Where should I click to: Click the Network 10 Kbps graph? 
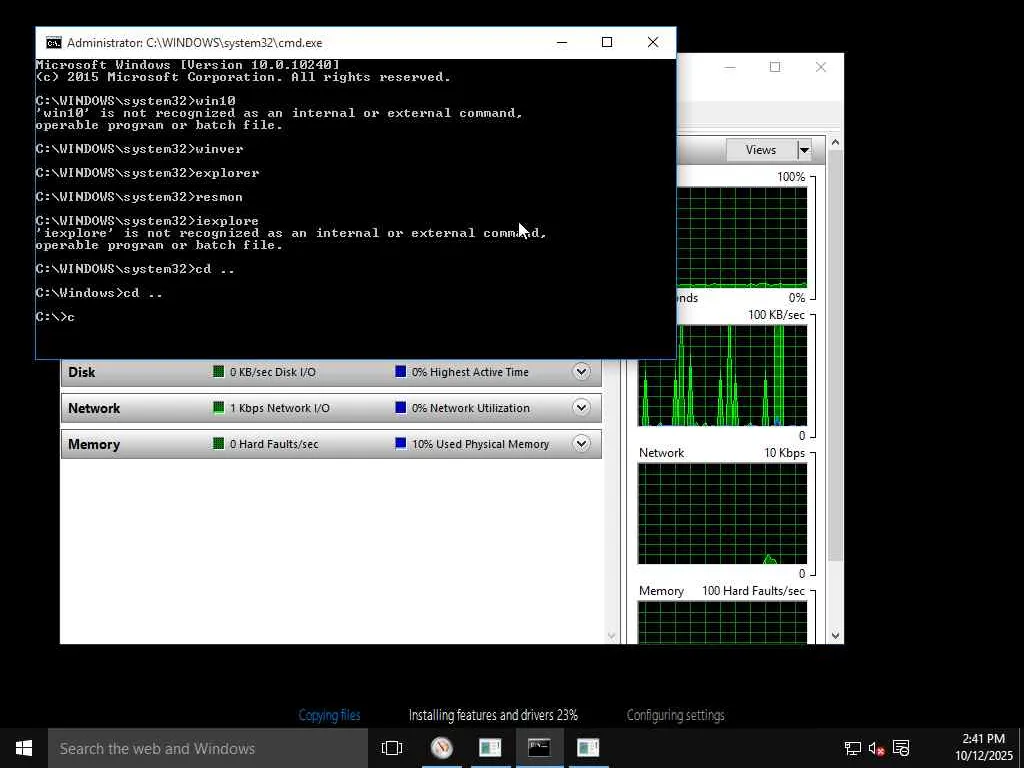722,514
